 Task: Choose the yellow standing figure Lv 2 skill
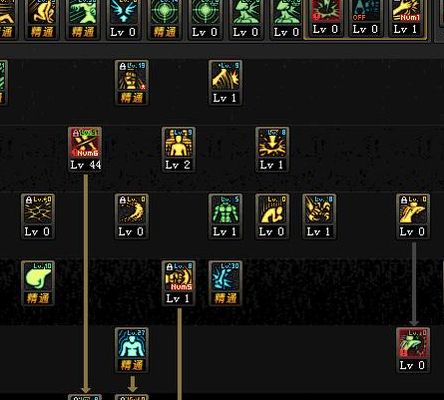click(x=179, y=149)
